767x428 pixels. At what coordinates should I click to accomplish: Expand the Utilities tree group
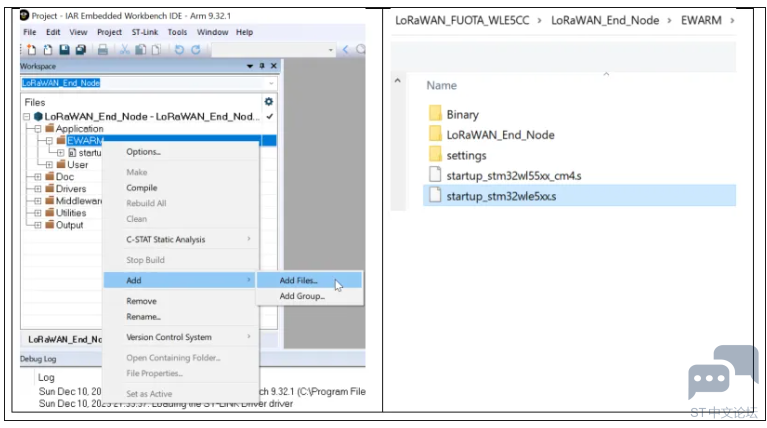pos(38,213)
